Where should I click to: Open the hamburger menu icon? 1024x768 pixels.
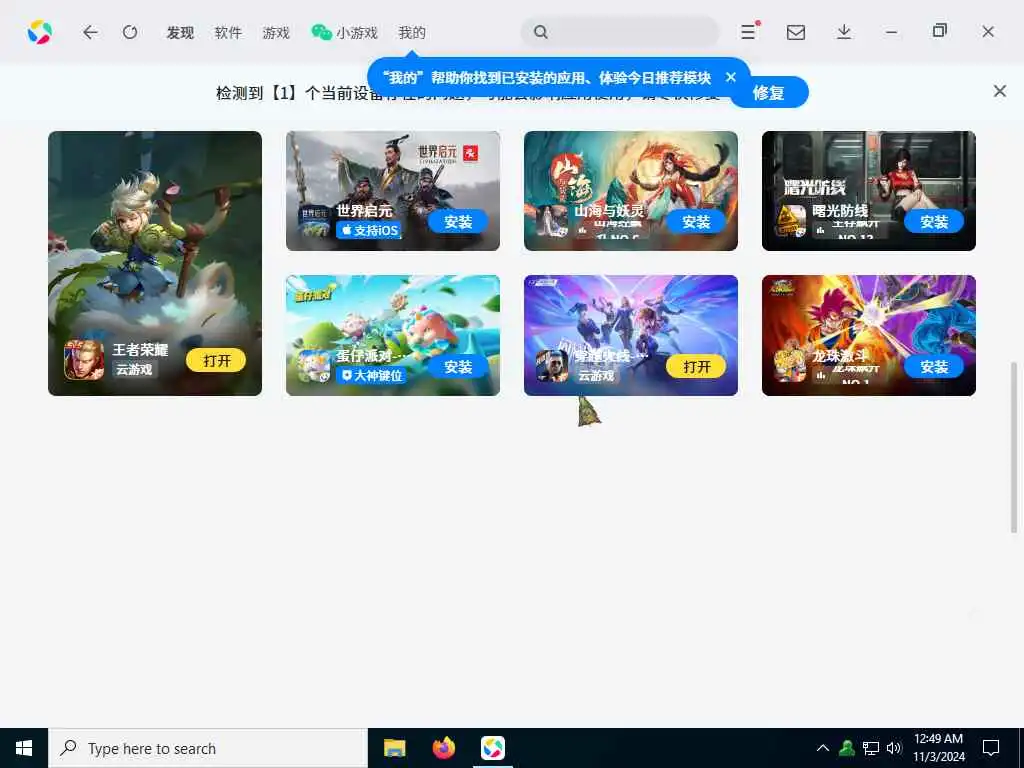point(749,31)
